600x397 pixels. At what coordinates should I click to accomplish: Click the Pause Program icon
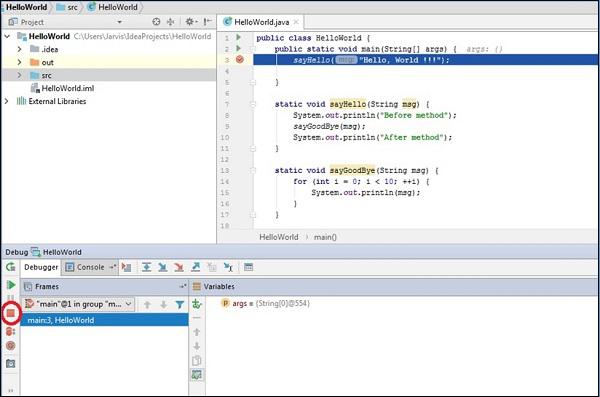click(11, 297)
